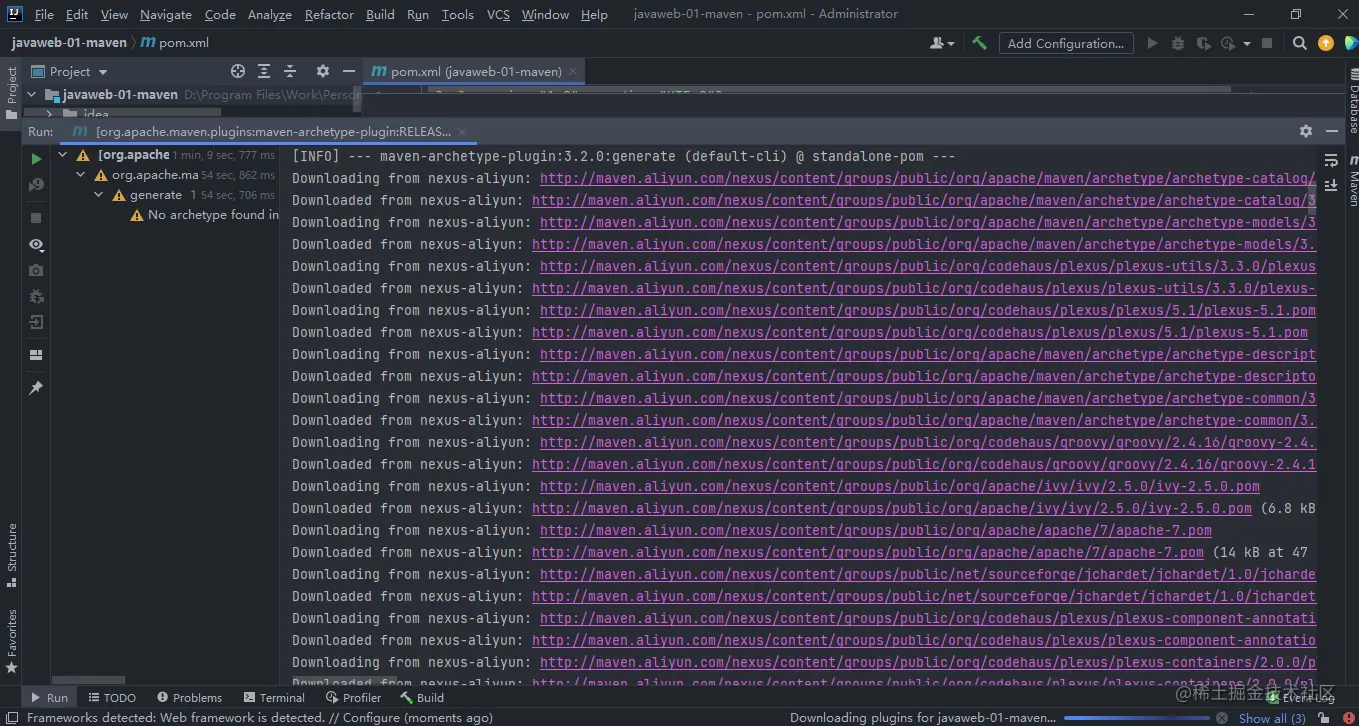Expand all in the Project panel
The image size is (1359, 726).
[264, 71]
